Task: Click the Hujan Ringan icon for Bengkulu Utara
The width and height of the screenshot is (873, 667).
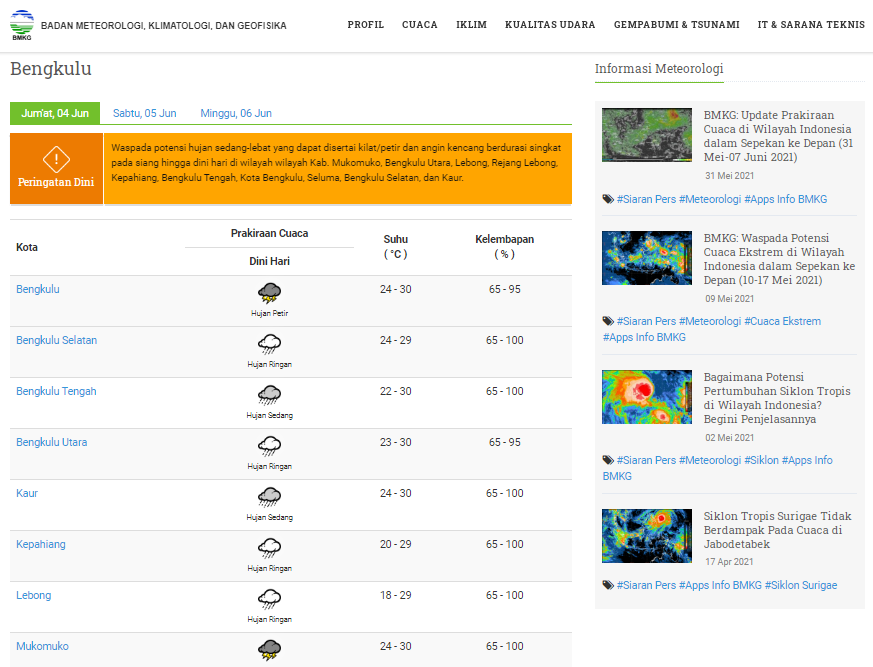Action: pyautogui.click(x=269, y=446)
